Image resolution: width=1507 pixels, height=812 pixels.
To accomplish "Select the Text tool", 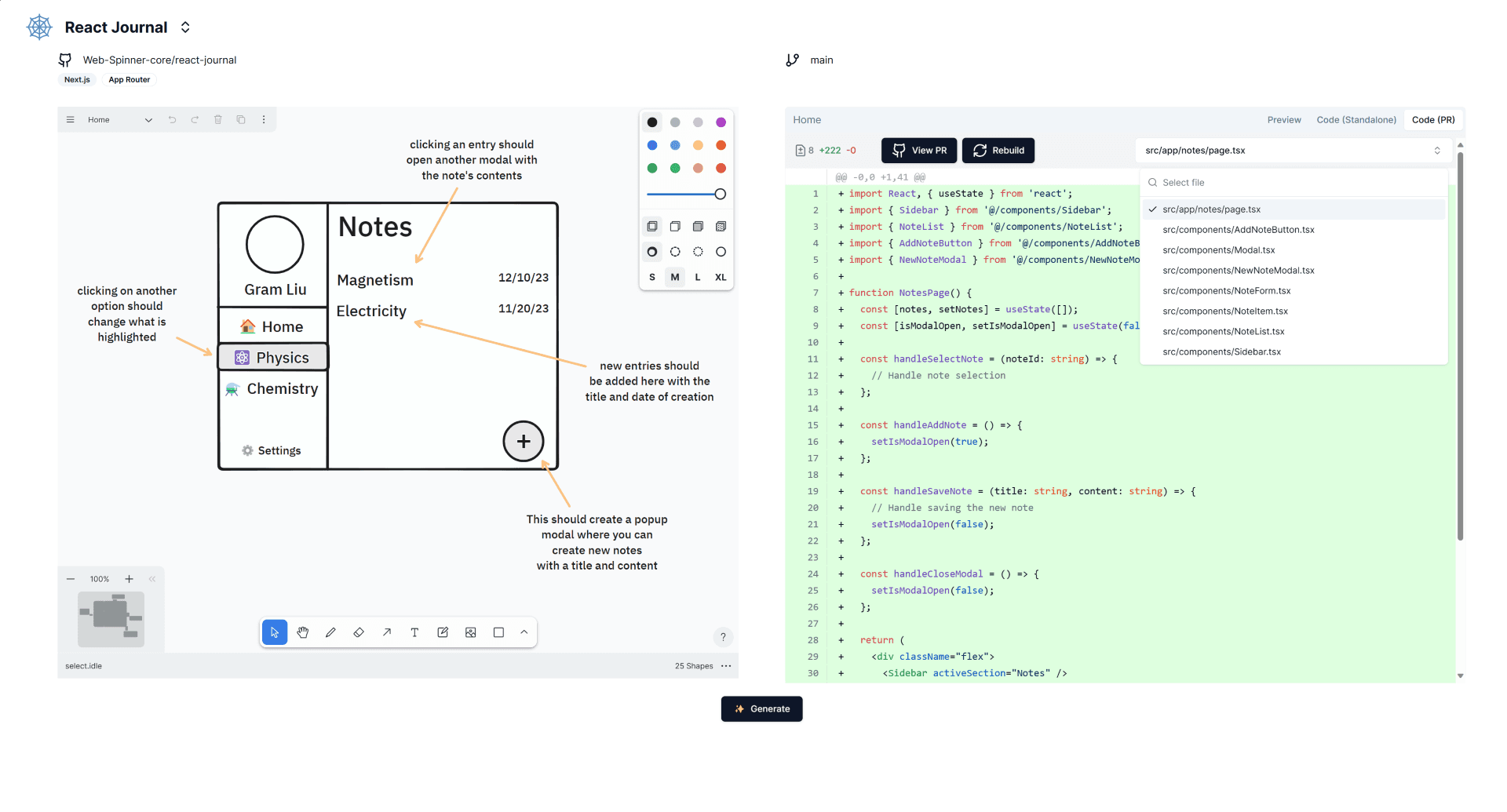I will [x=414, y=632].
